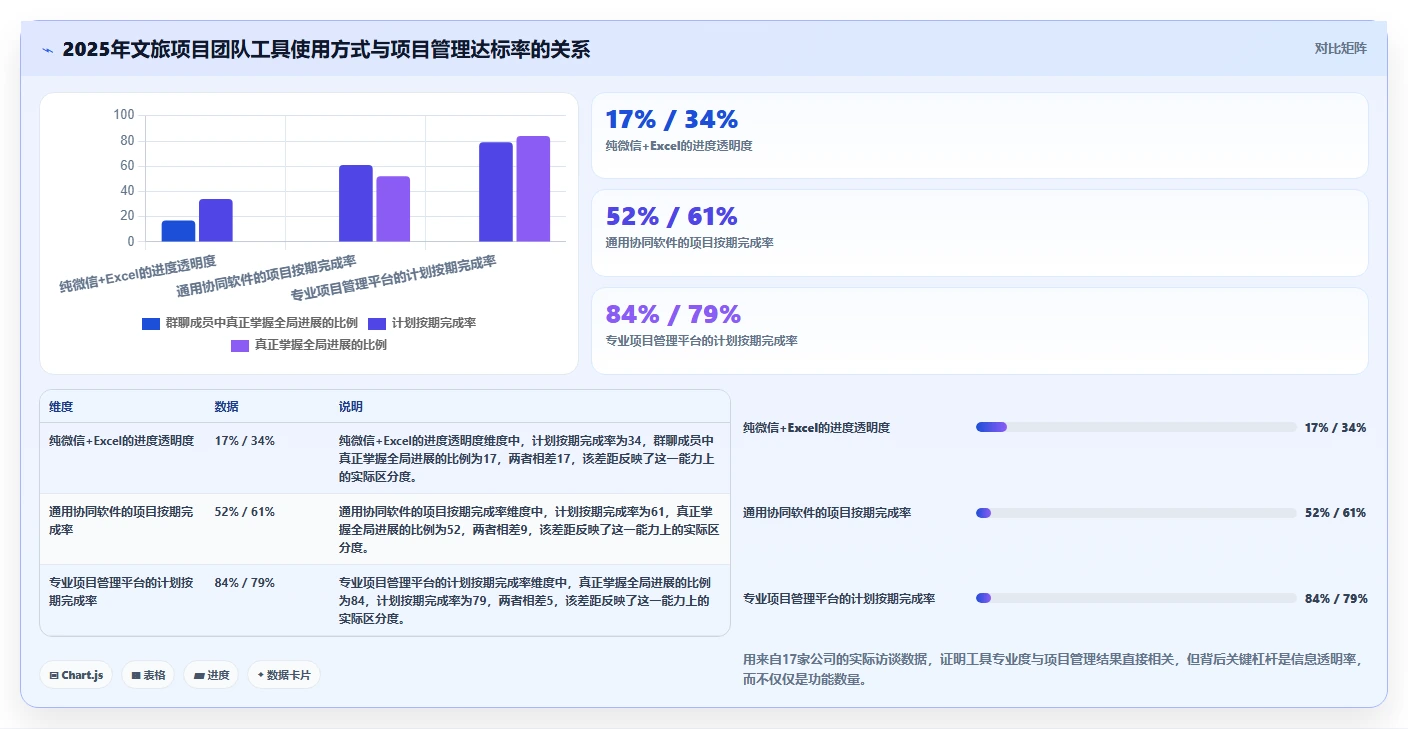Open the 84% / 79% stat card
1408x729 pixels.
pos(979,330)
